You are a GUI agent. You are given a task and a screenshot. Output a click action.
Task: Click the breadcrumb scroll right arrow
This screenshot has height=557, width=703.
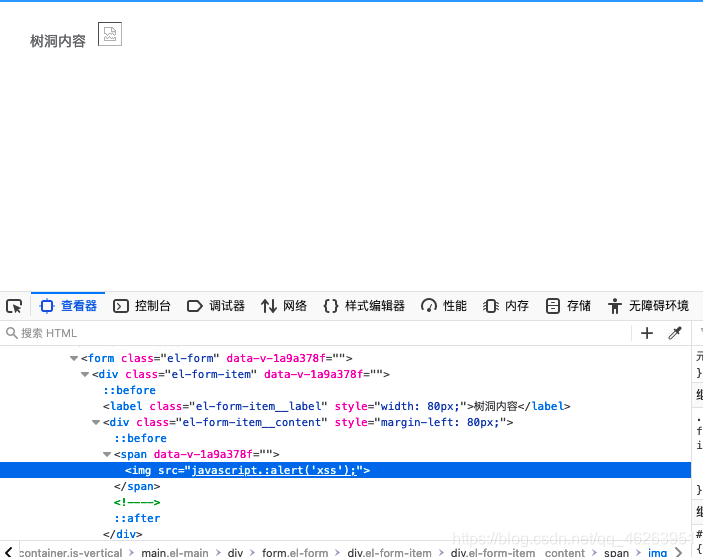pyautogui.click(x=679, y=552)
